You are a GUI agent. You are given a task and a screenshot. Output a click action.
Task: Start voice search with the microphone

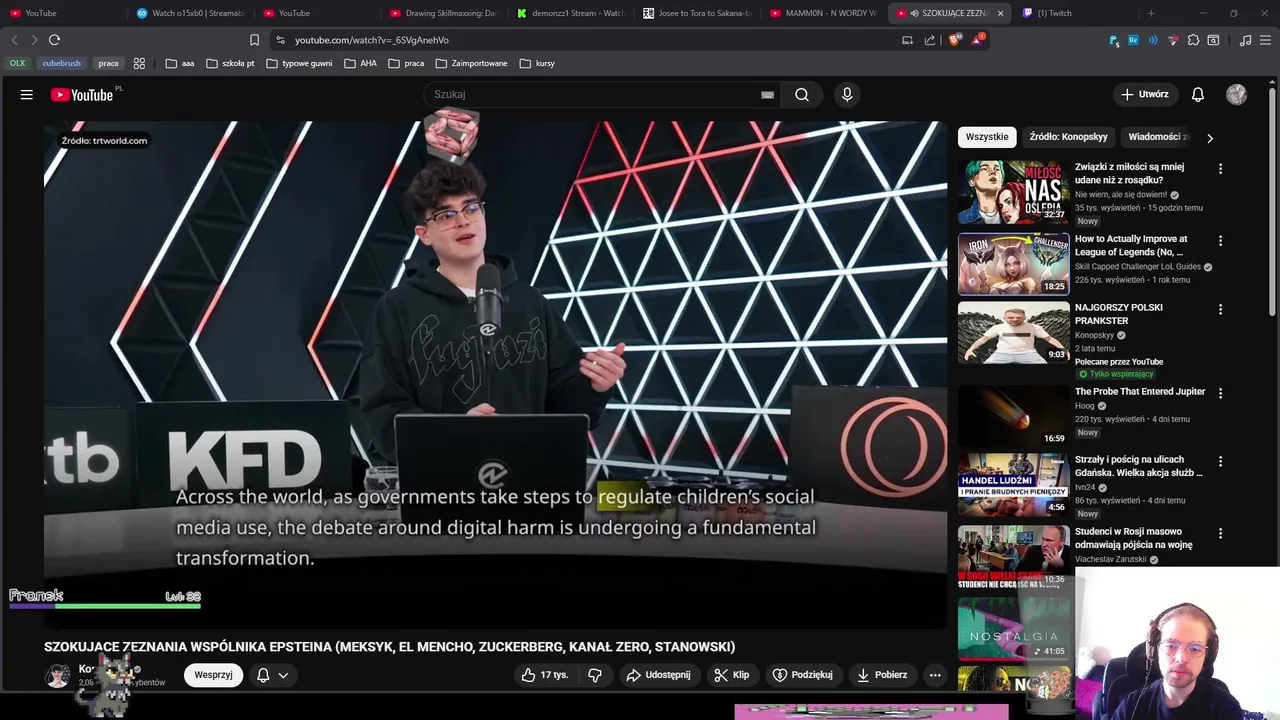tap(847, 94)
